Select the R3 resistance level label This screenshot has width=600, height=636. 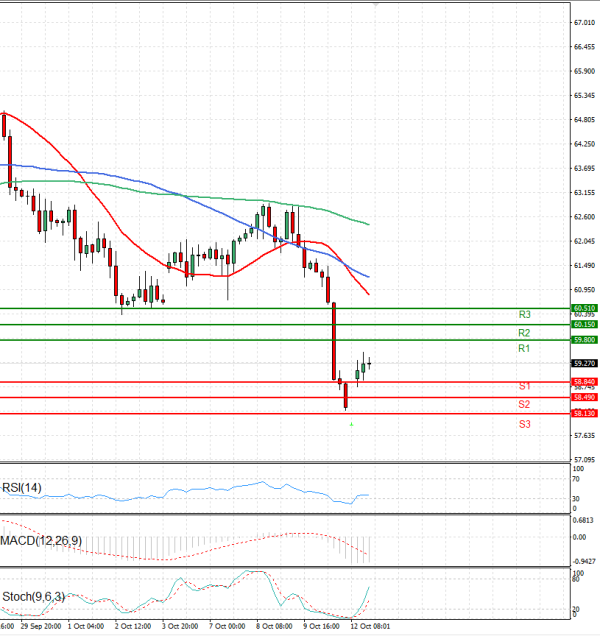point(524,314)
